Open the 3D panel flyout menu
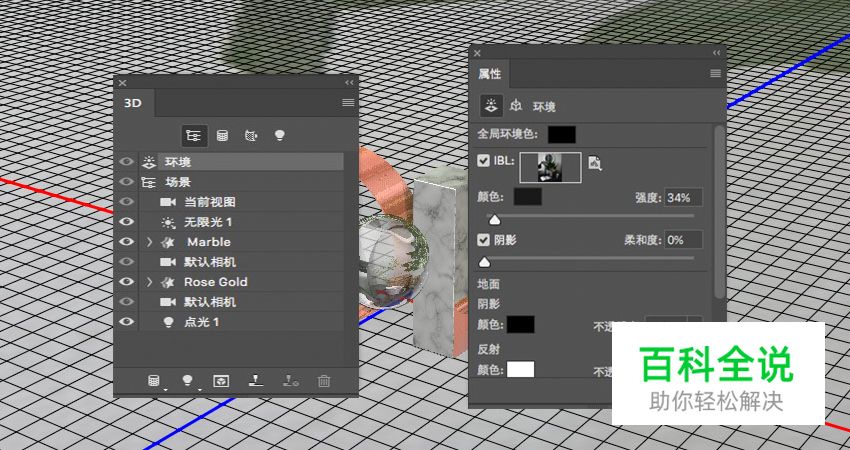 coord(348,102)
